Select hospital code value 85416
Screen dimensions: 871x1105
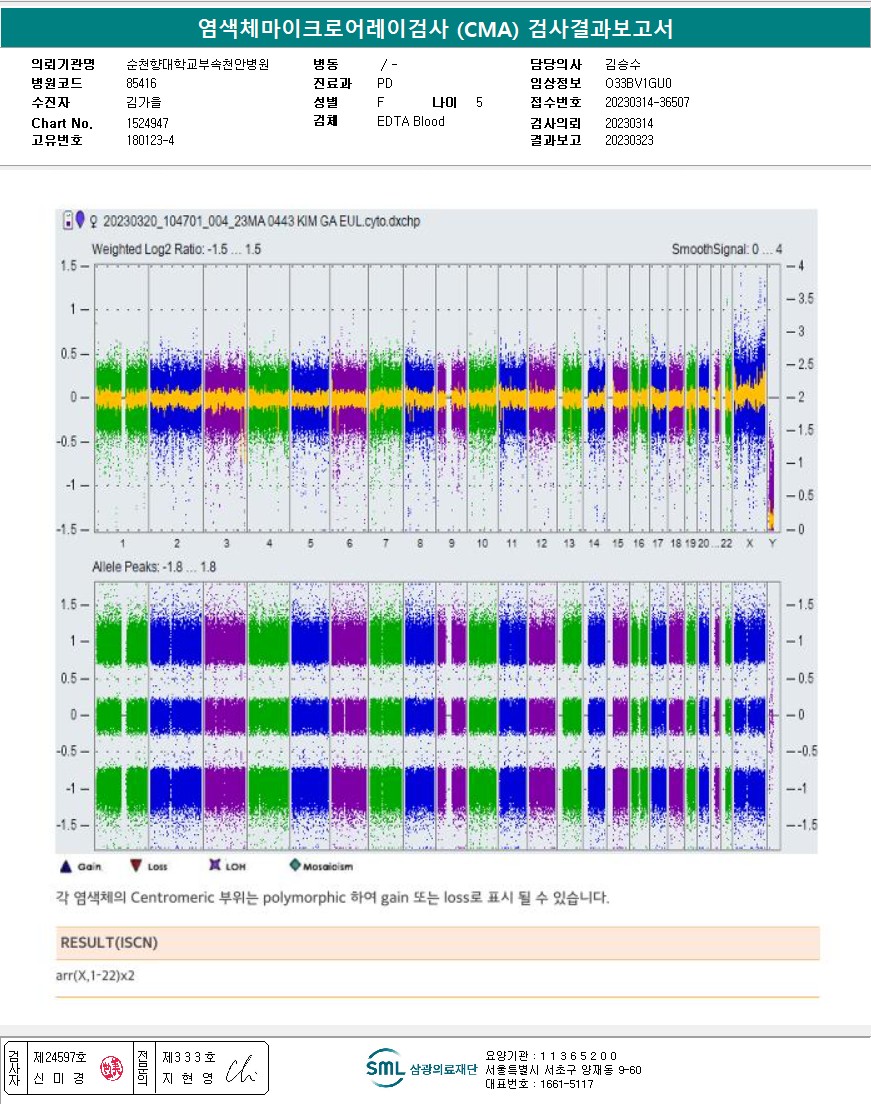[141, 83]
